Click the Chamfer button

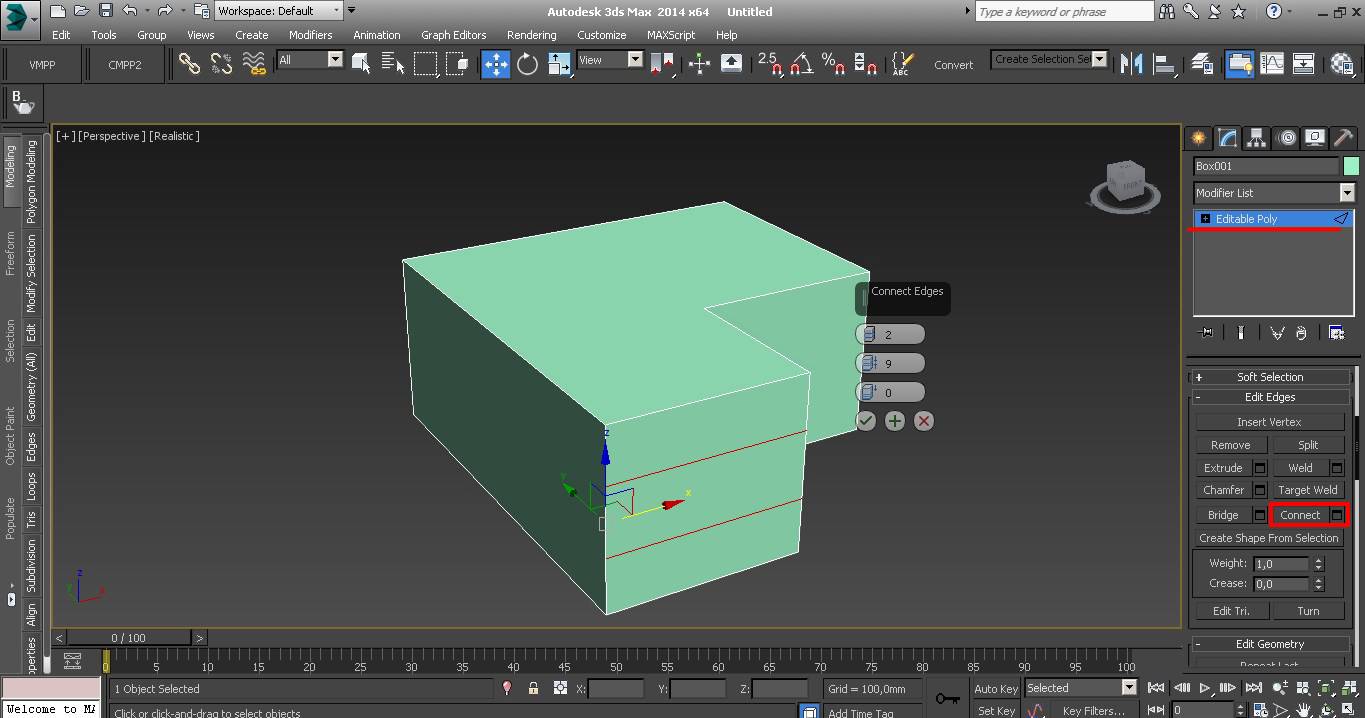(1223, 490)
